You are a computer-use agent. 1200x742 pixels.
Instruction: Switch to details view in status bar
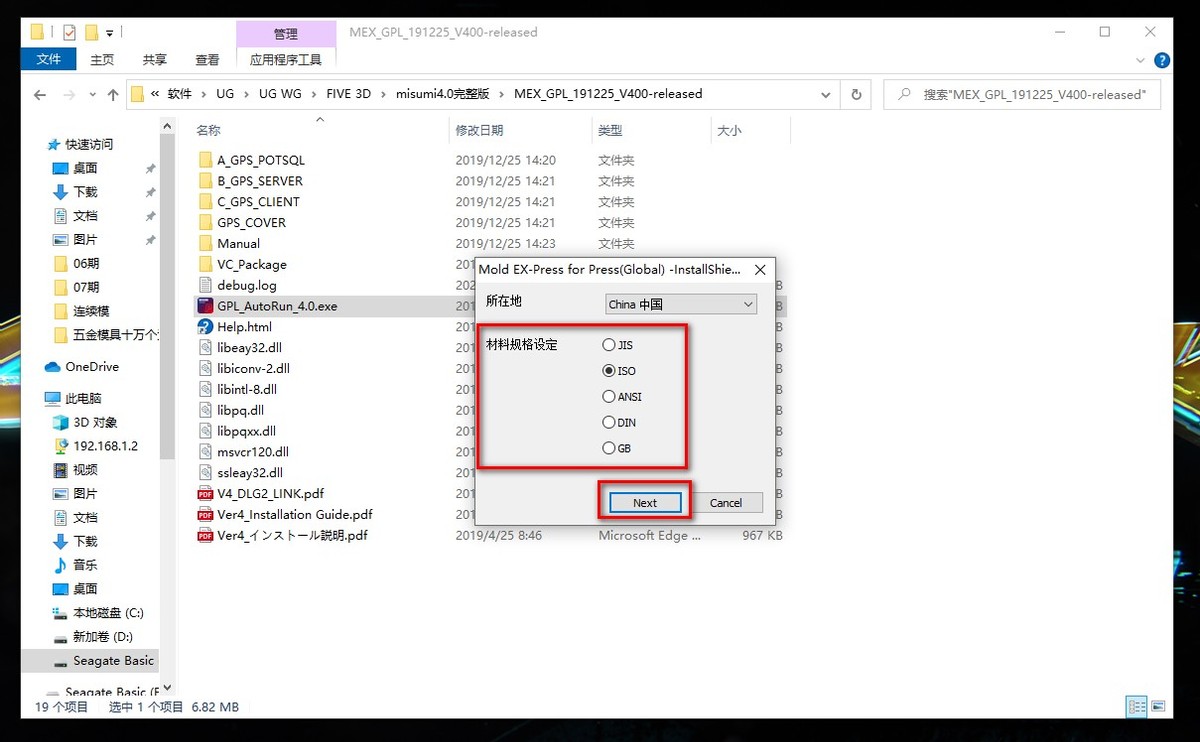point(1136,706)
